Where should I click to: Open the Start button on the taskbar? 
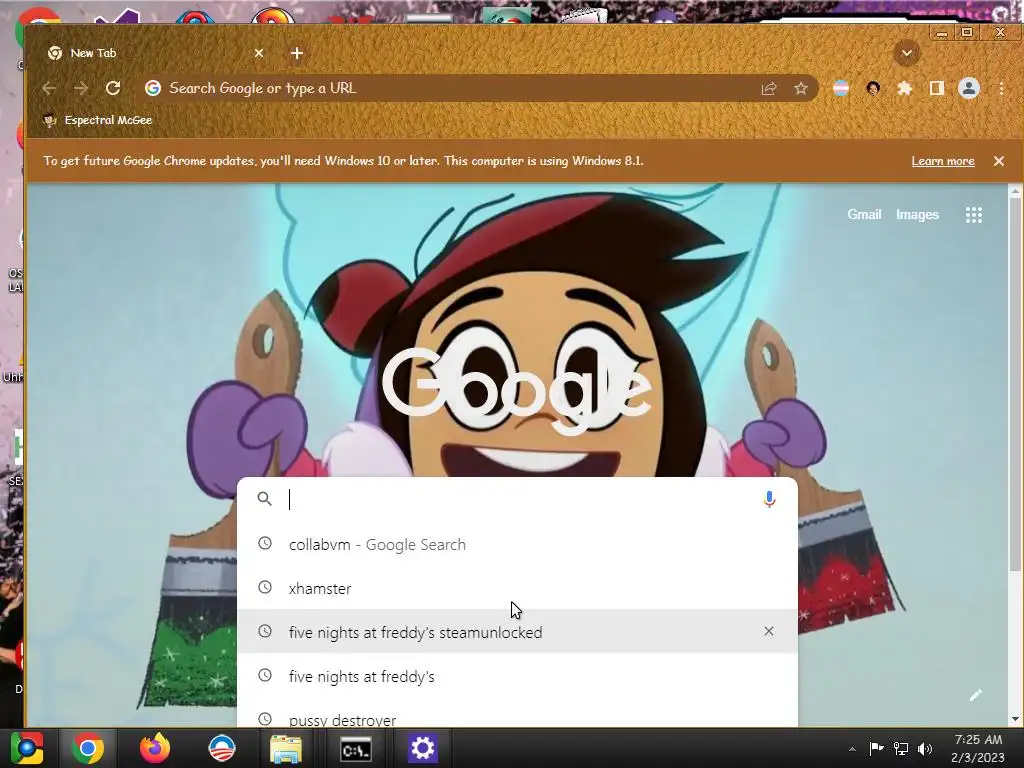(27, 748)
